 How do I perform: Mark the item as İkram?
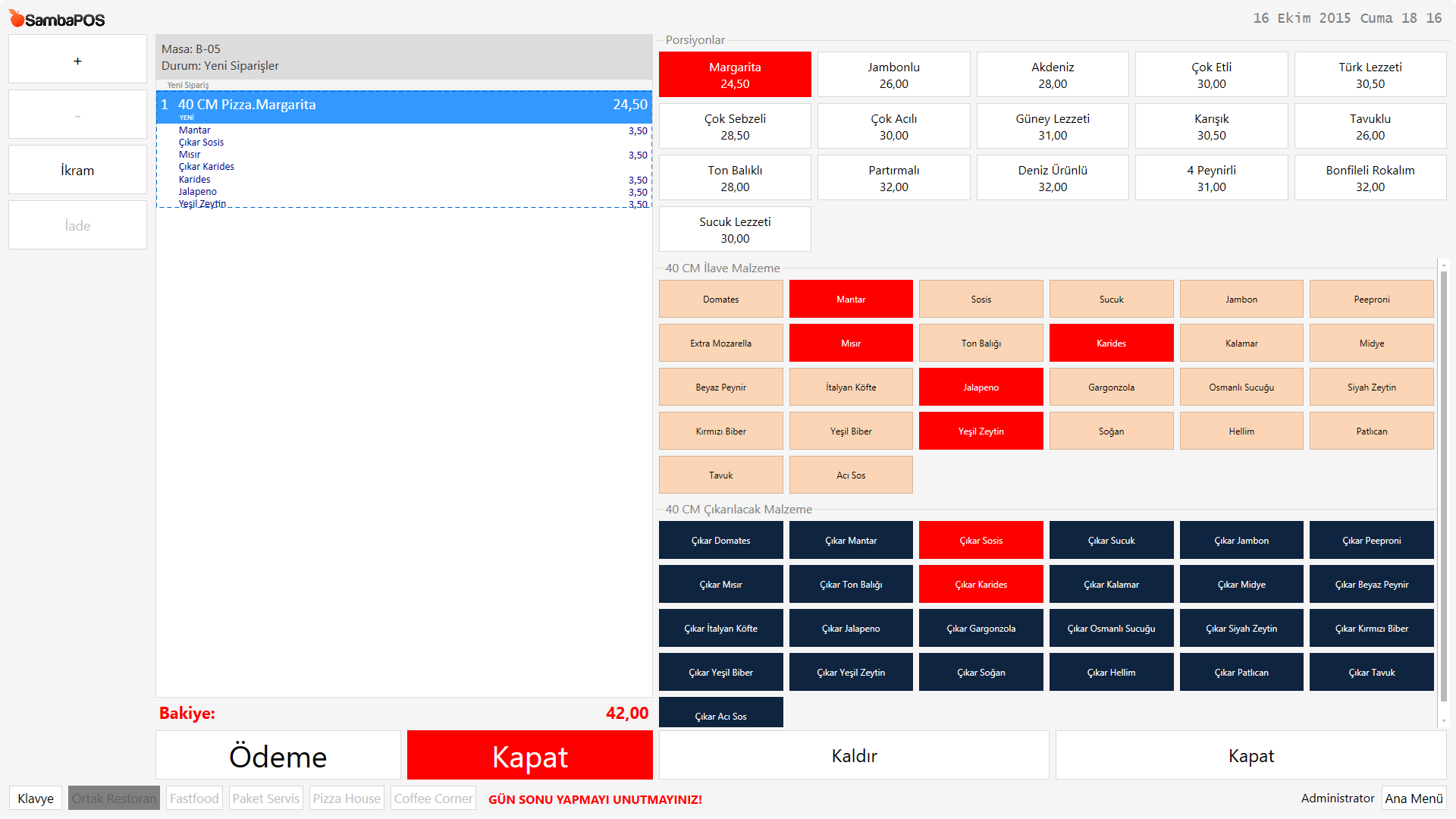pos(77,170)
